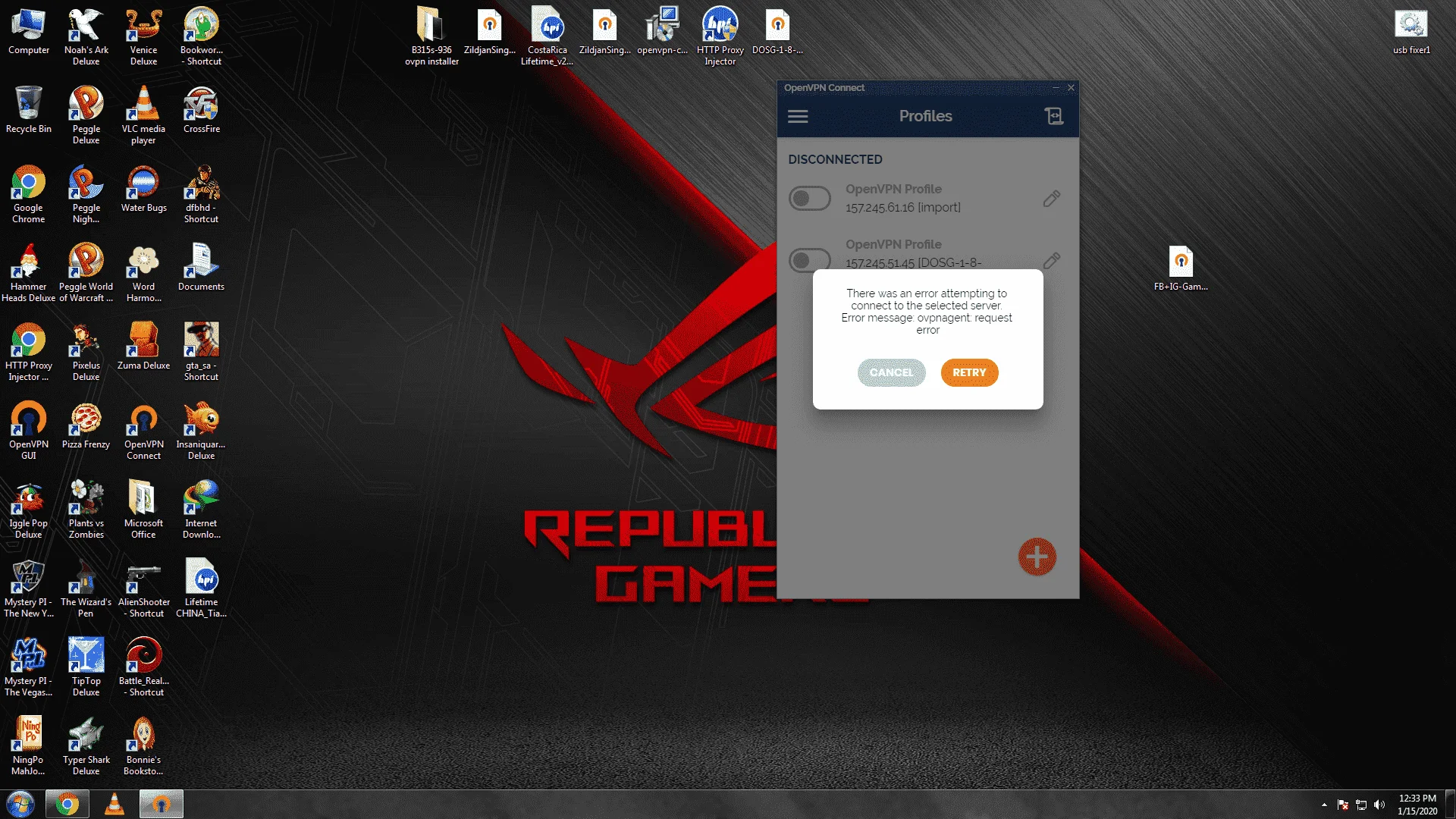Open Chrome from the taskbar

[67, 805]
